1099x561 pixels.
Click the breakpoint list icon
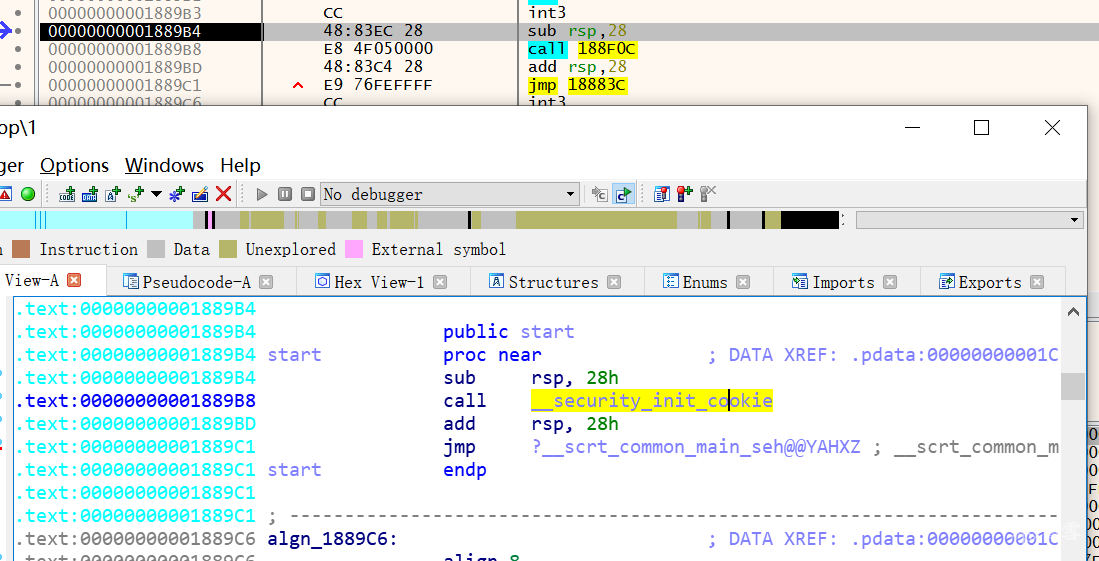(x=661, y=194)
